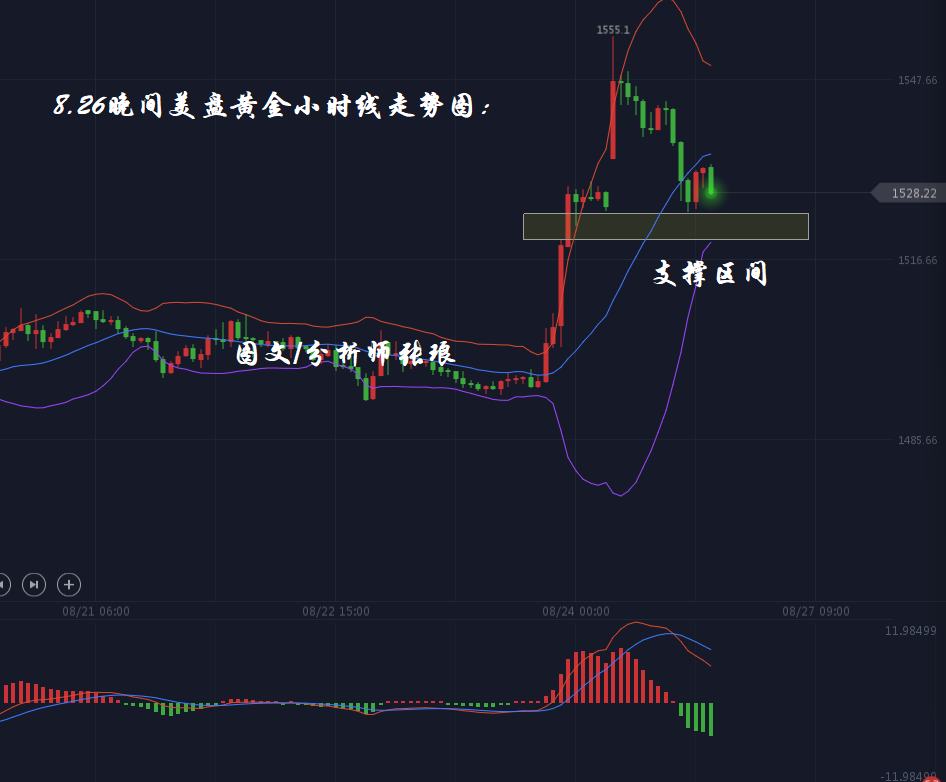Click the 08/24 00:00 time axis label
The image size is (946, 782).
tap(576, 611)
